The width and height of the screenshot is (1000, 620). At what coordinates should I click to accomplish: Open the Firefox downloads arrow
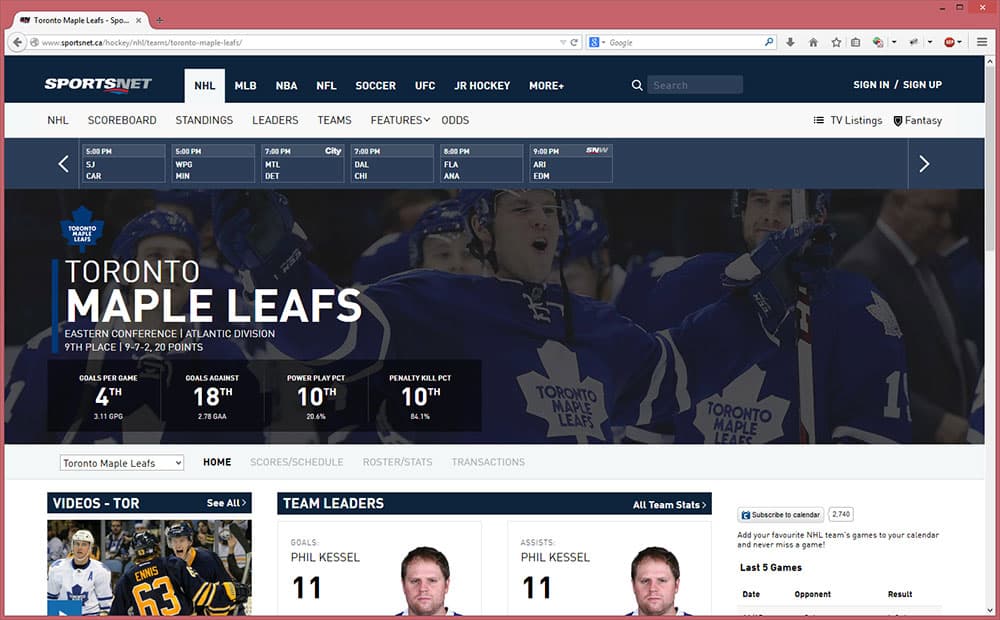click(790, 42)
